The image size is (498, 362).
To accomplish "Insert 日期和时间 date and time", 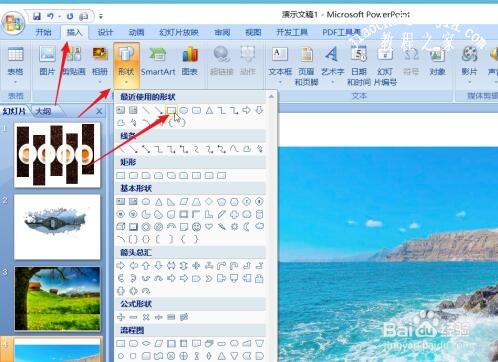I will (x=359, y=66).
